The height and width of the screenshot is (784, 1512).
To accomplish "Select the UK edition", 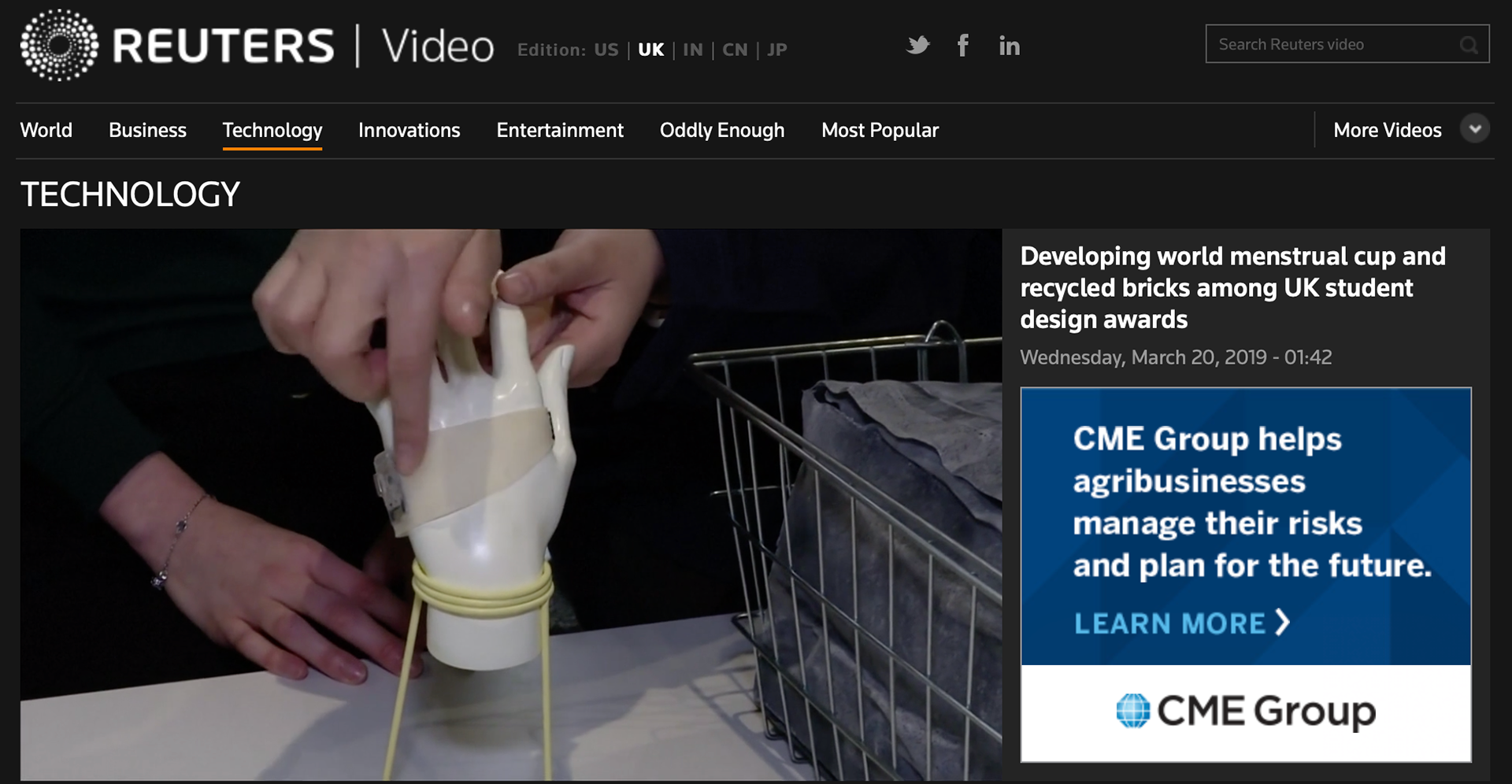I will 650,50.
